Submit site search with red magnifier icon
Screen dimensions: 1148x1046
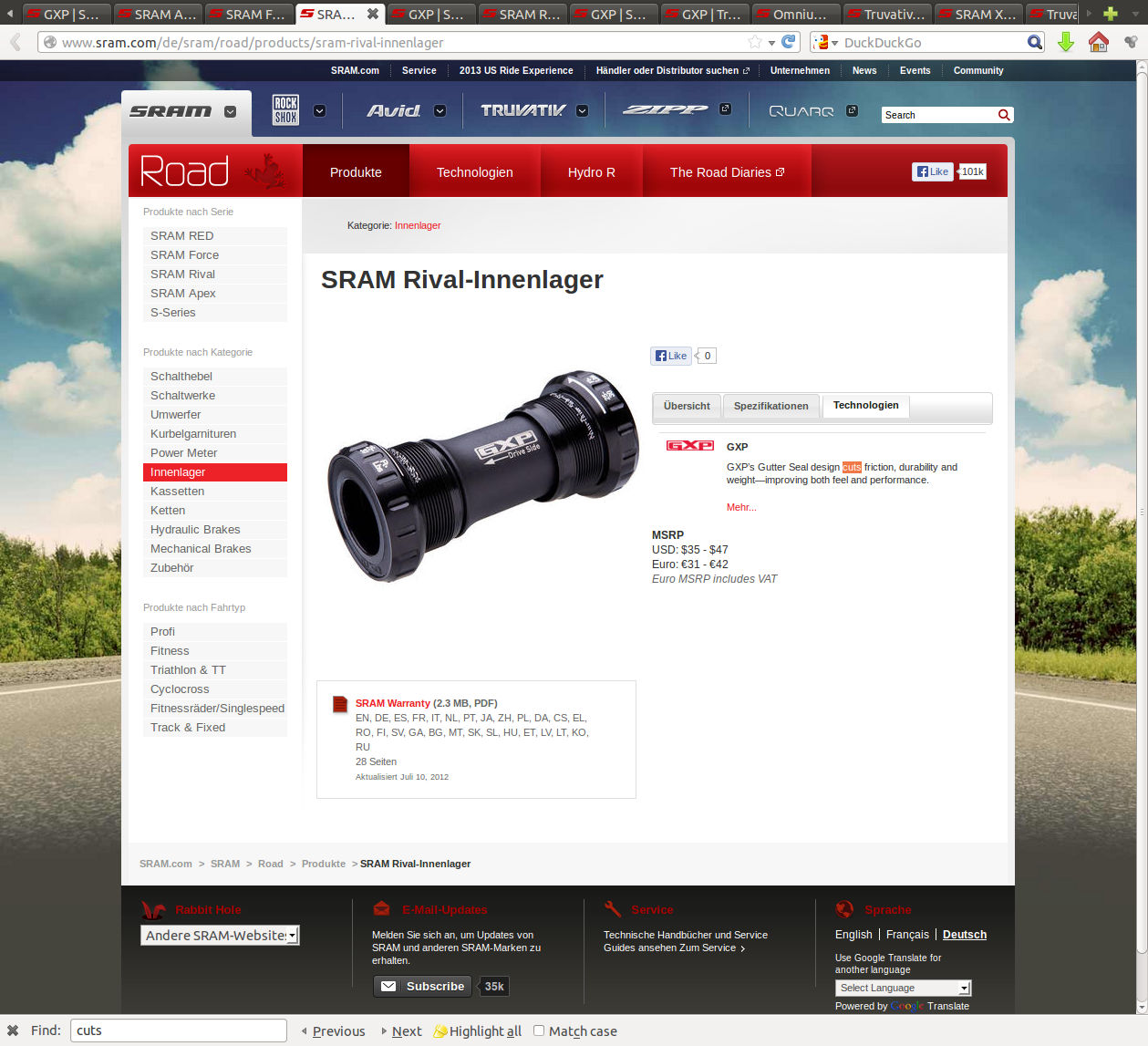[x=1004, y=115]
